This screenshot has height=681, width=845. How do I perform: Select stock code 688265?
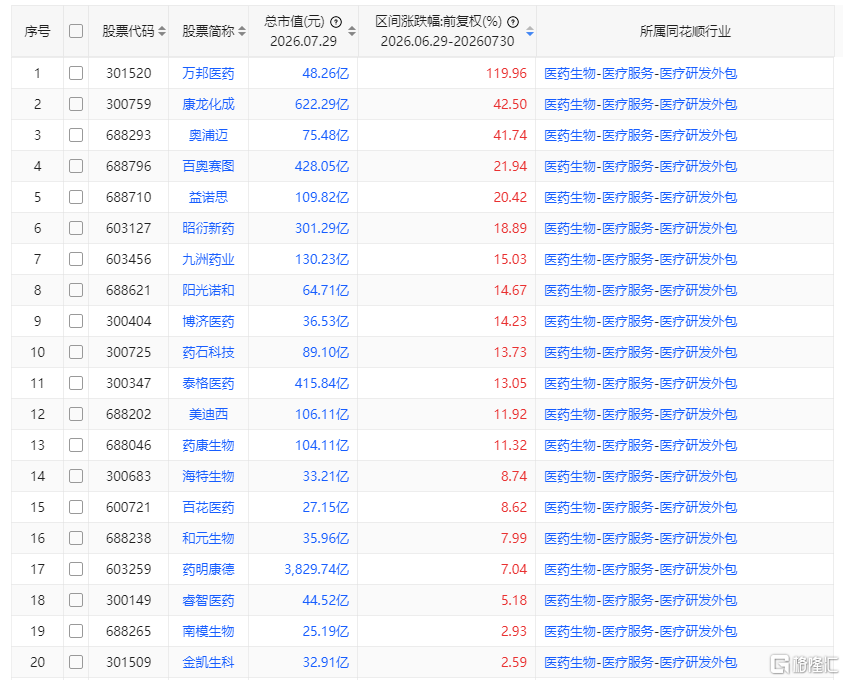pyautogui.click(x=129, y=631)
